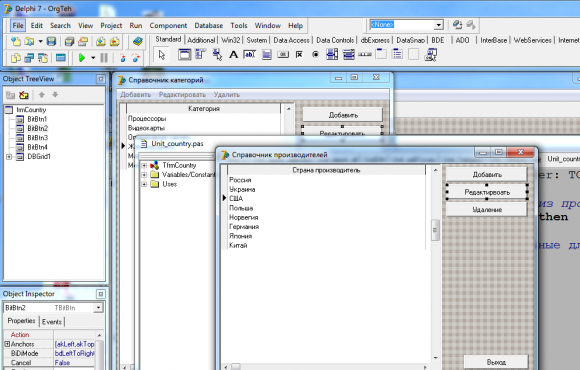Click the Save icon in toolbar
The width and height of the screenshot is (580, 370).
pyautogui.click(x=51, y=41)
